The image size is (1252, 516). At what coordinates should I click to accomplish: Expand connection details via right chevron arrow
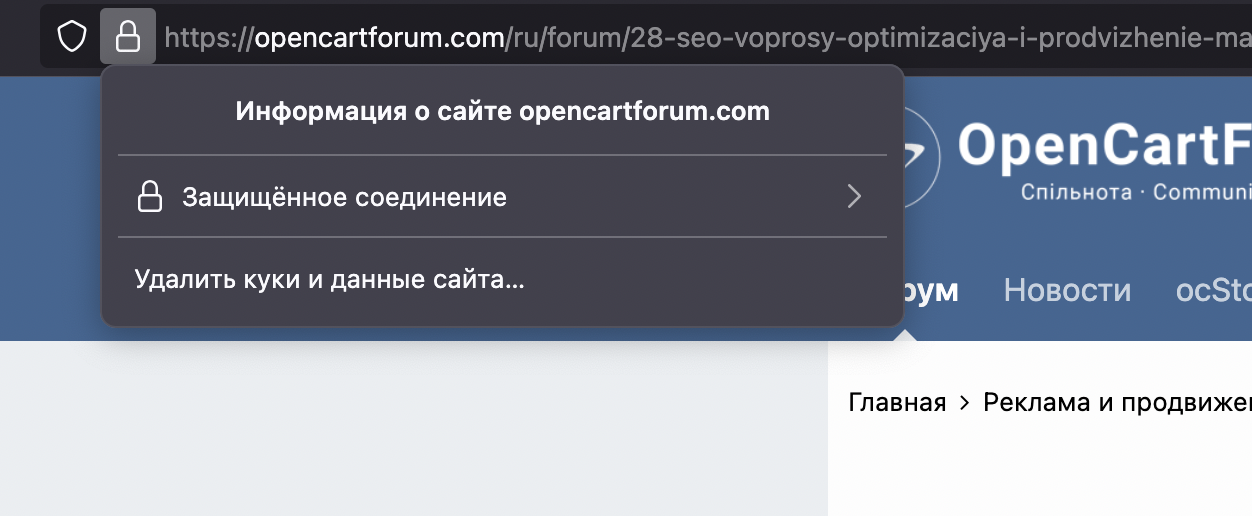[854, 196]
